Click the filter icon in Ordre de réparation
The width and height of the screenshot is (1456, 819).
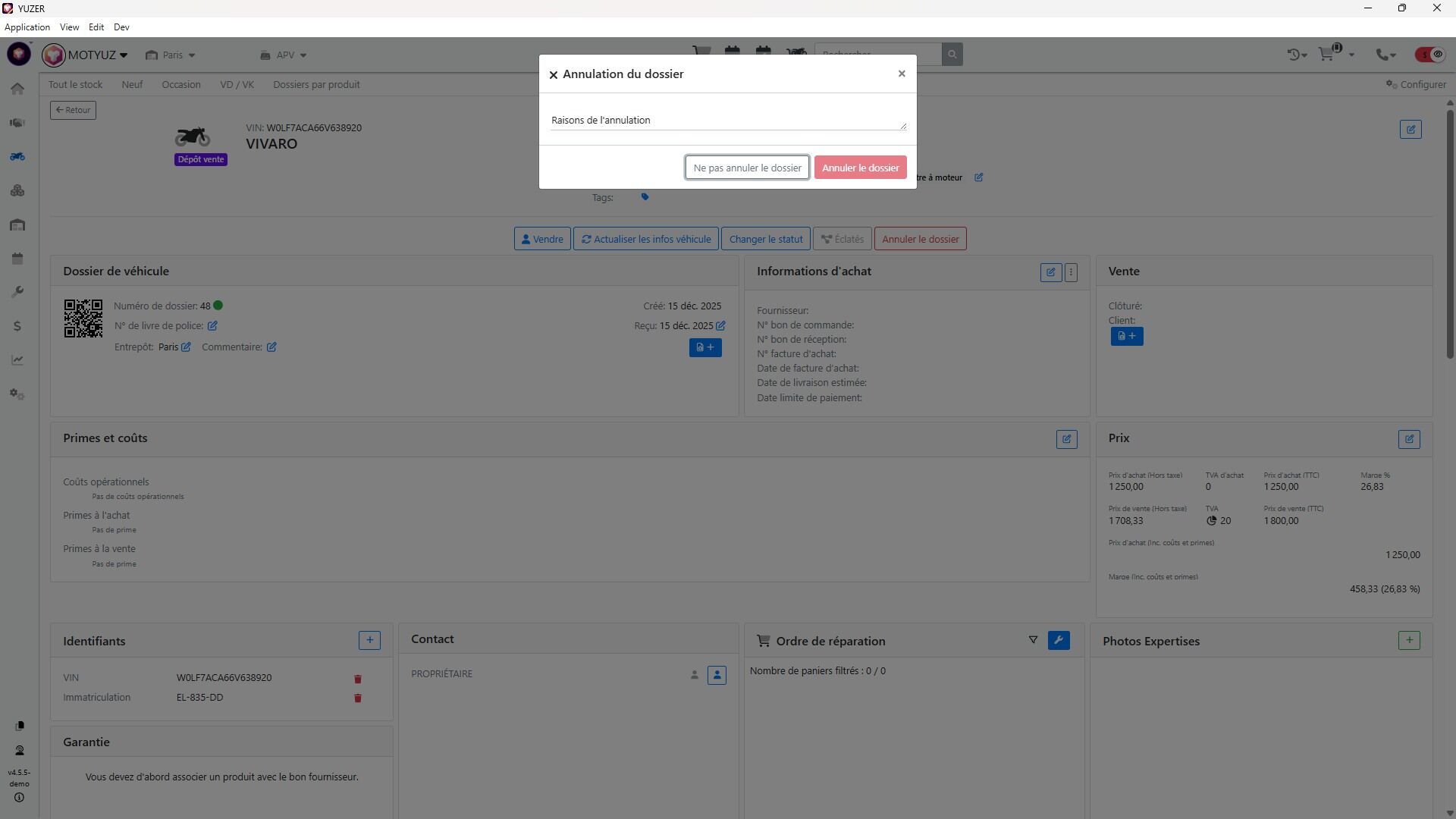[1033, 640]
